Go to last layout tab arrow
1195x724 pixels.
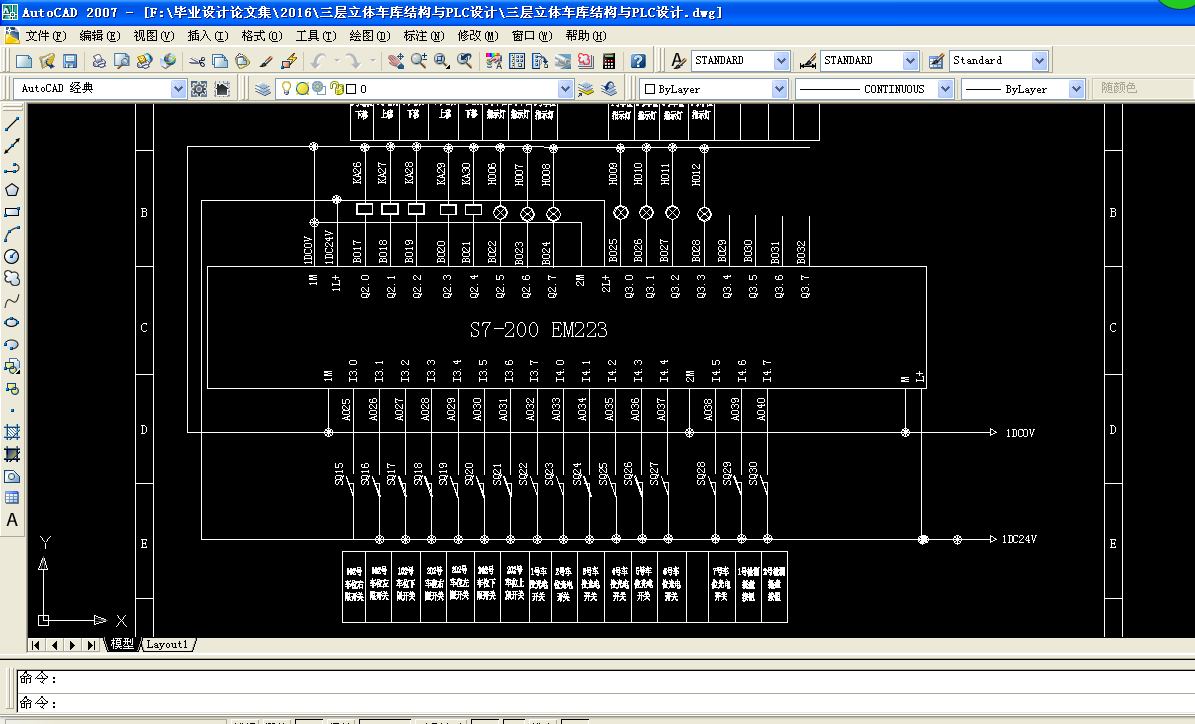91,645
